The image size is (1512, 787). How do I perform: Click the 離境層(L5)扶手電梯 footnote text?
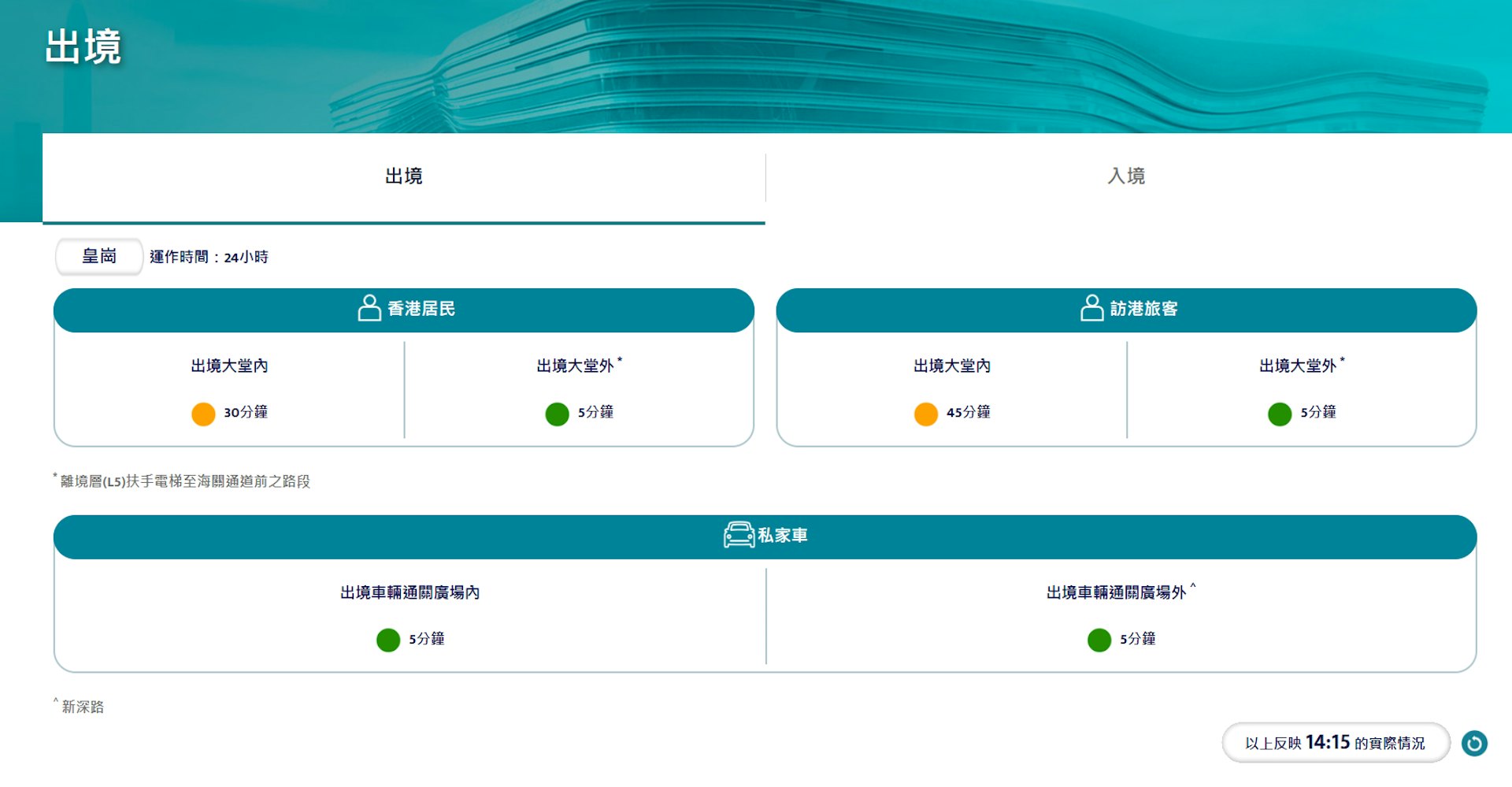coord(181,481)
